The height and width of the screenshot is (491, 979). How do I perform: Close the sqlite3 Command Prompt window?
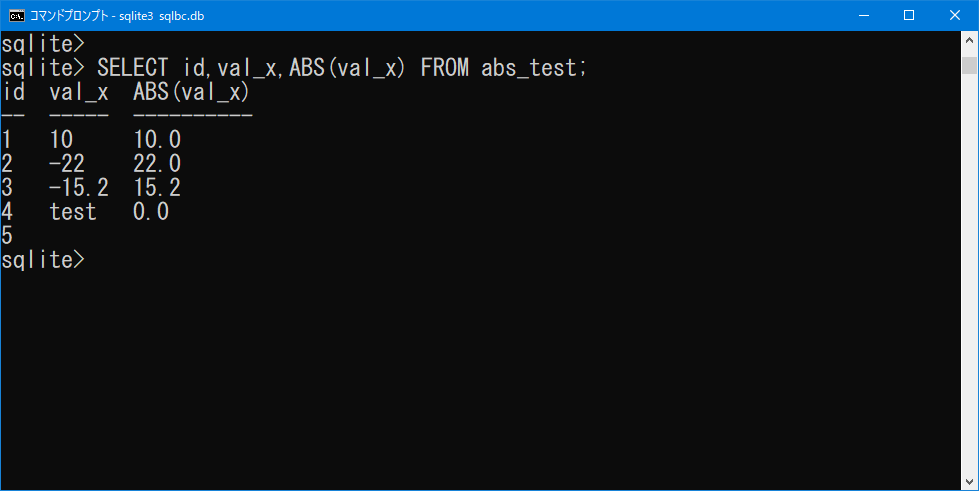[955, 15]
